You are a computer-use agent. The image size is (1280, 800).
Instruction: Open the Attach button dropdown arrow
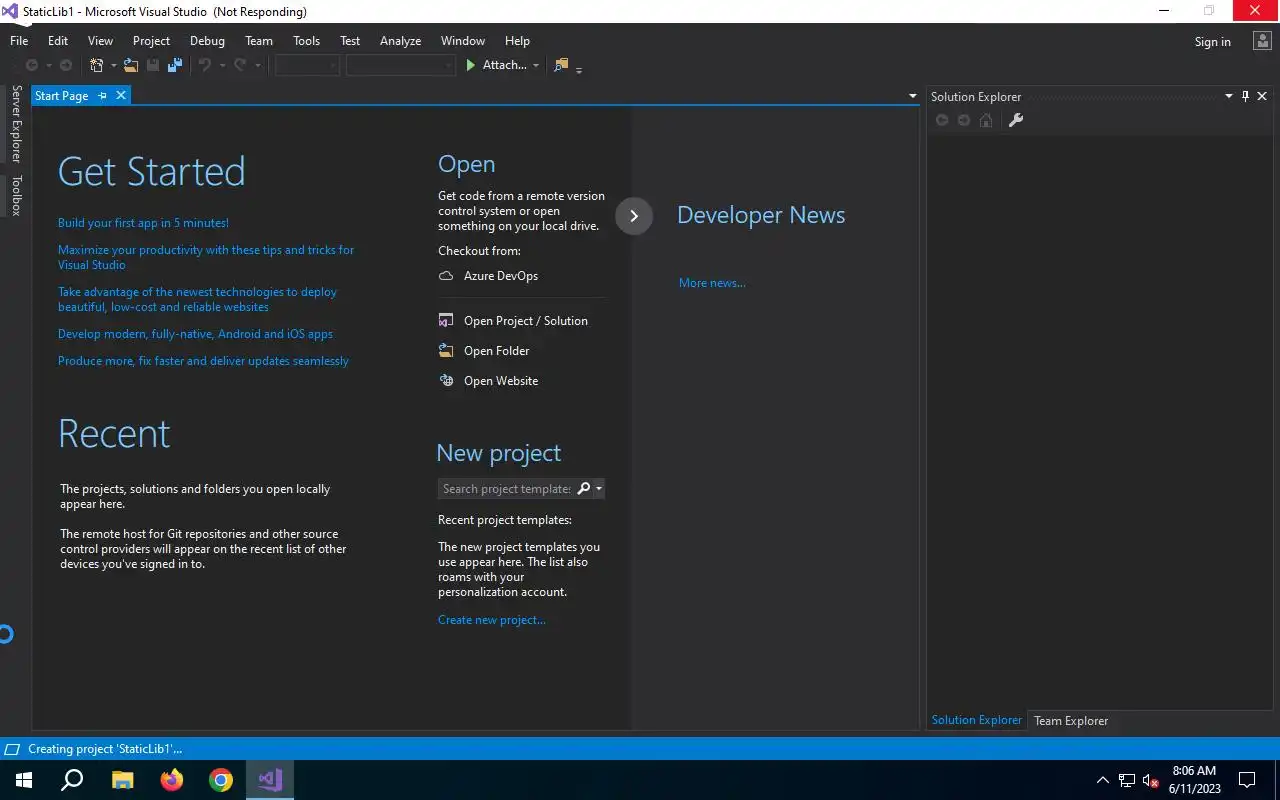536,66
